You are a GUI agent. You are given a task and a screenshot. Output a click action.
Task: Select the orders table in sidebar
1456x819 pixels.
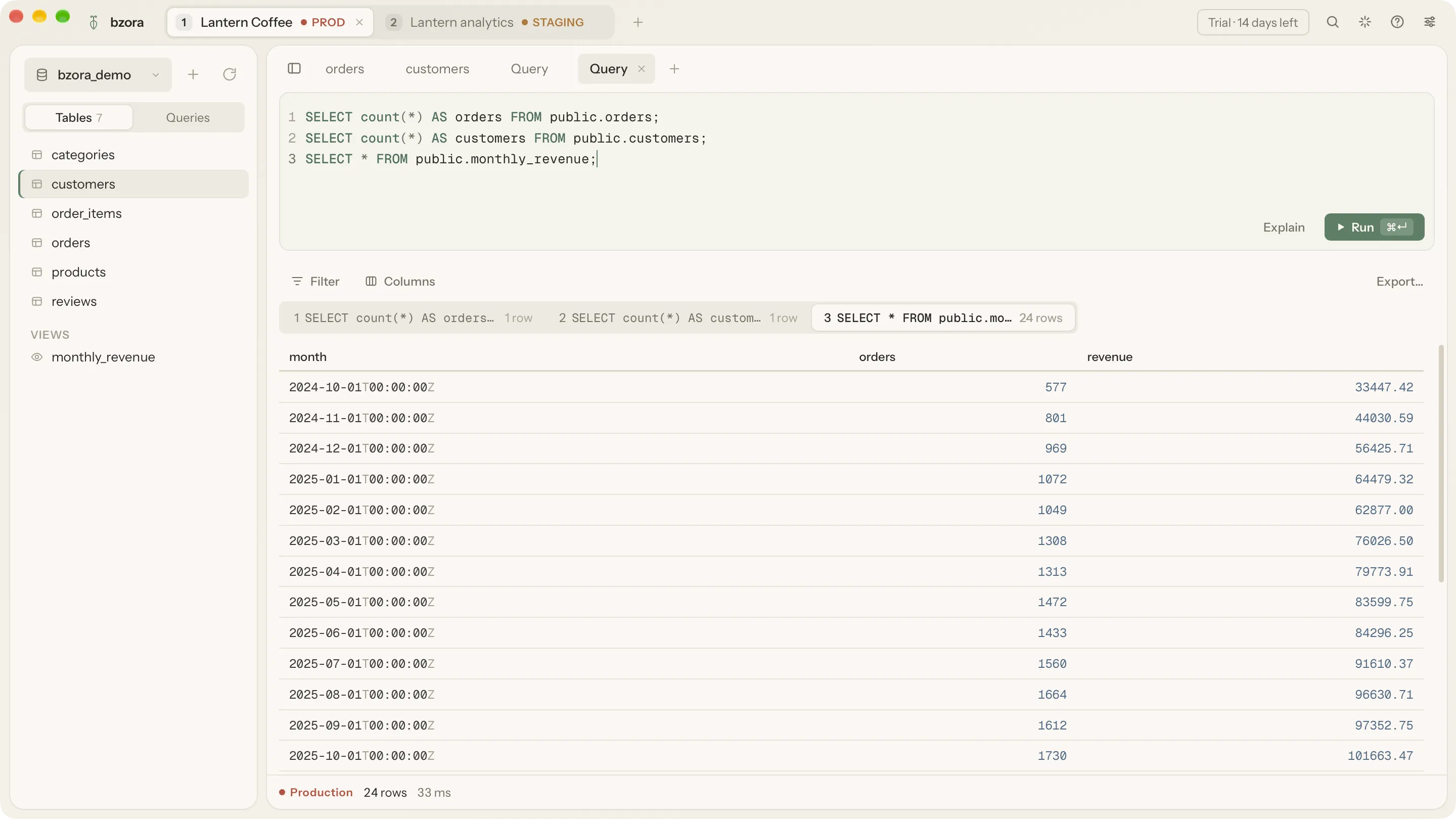tap(133, 243)
